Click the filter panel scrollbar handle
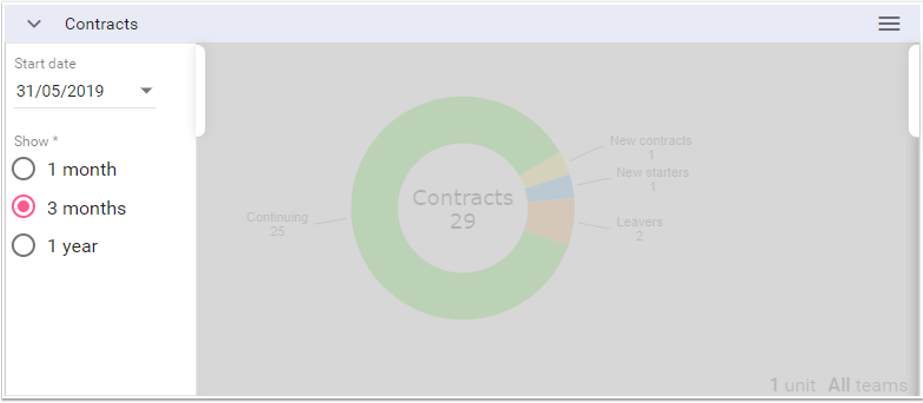The height and width of the screenshot is (403, 923). (200, 90)
